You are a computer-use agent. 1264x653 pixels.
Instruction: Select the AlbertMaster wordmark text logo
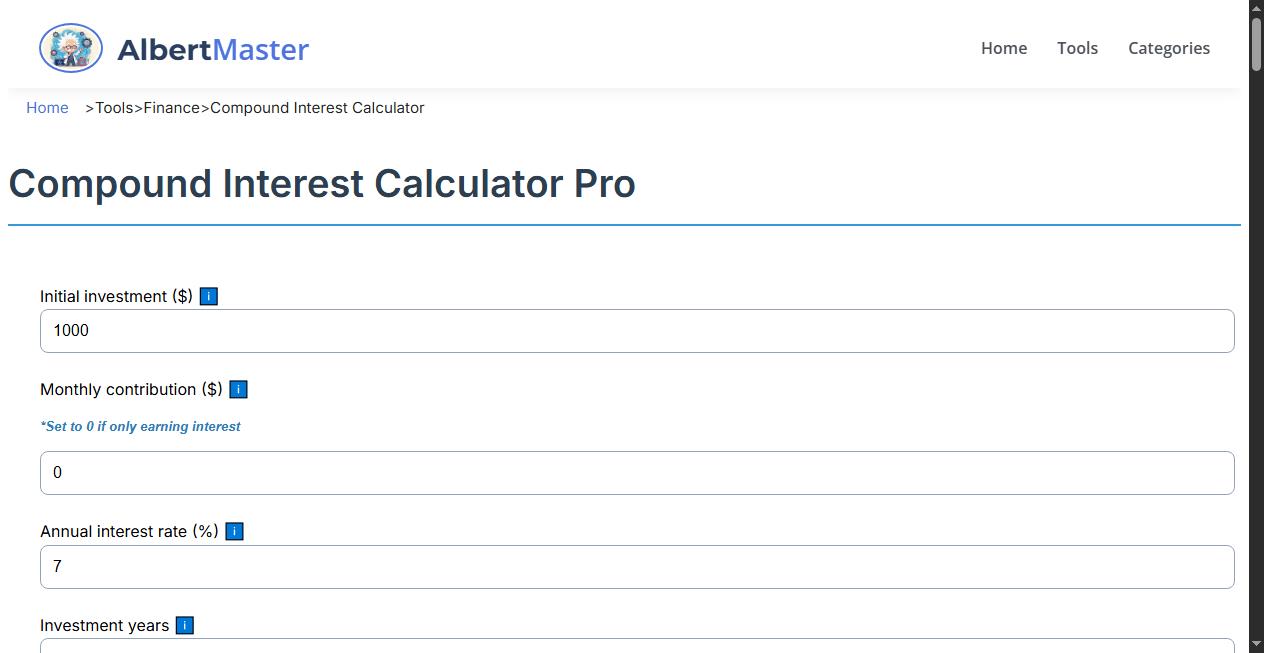(213, 49)
